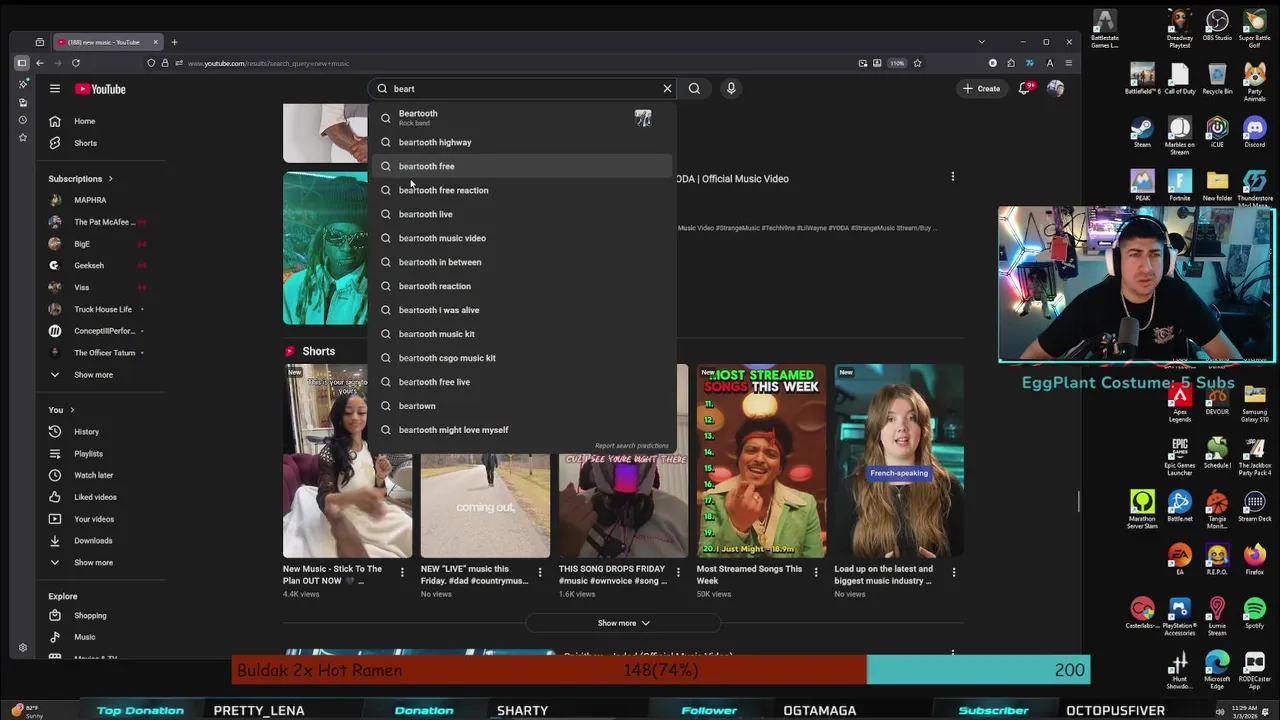The height and width of the screenshot is (720, 1280).
Task: Open Battle.net desktop shortcut
Action: point(1180,506)
